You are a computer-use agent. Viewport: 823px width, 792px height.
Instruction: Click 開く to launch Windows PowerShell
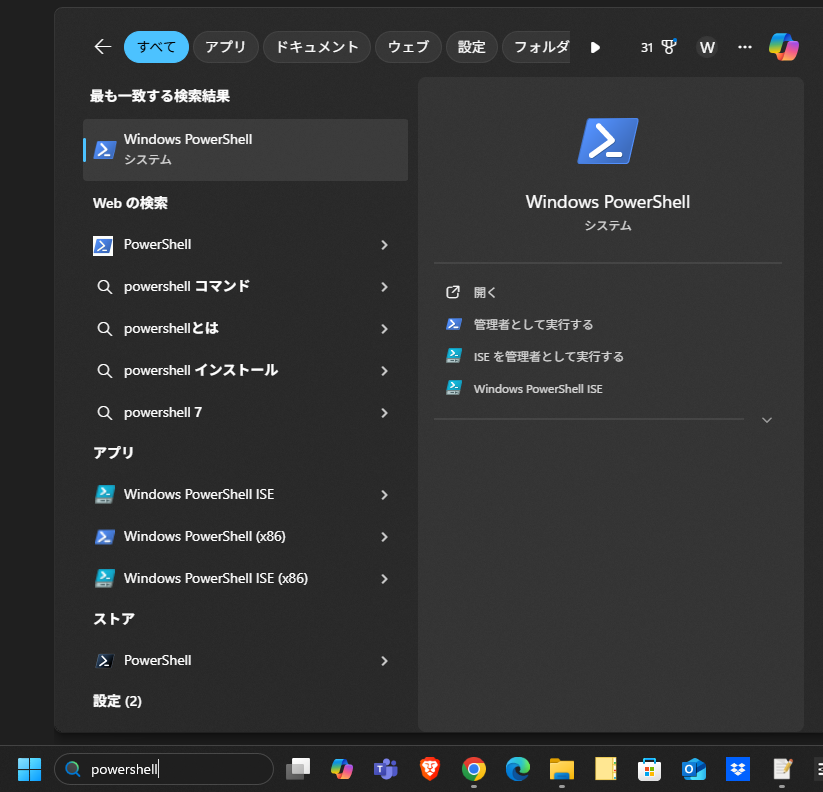tap(485, 291)
